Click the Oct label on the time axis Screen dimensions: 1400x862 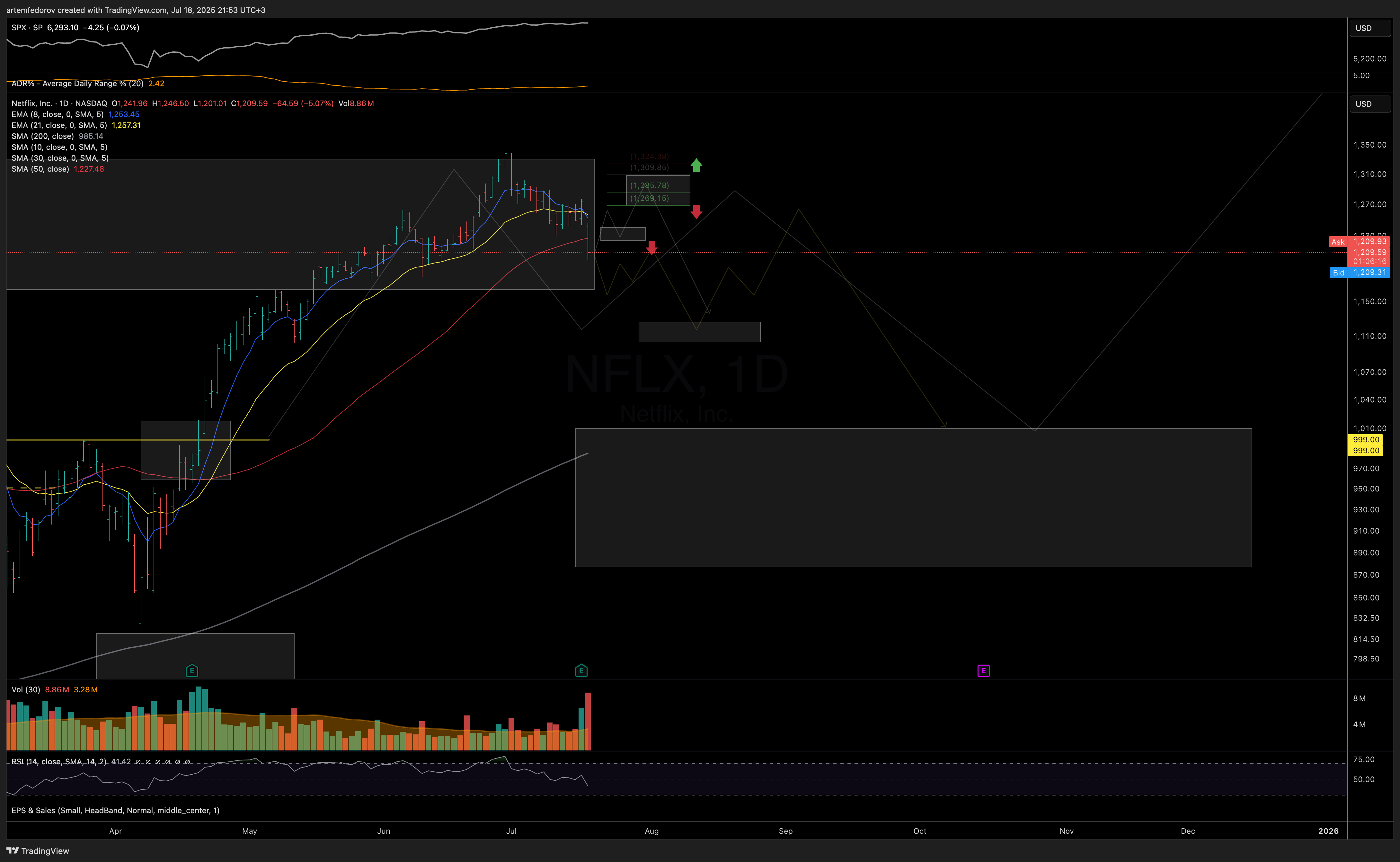[920, 831]
